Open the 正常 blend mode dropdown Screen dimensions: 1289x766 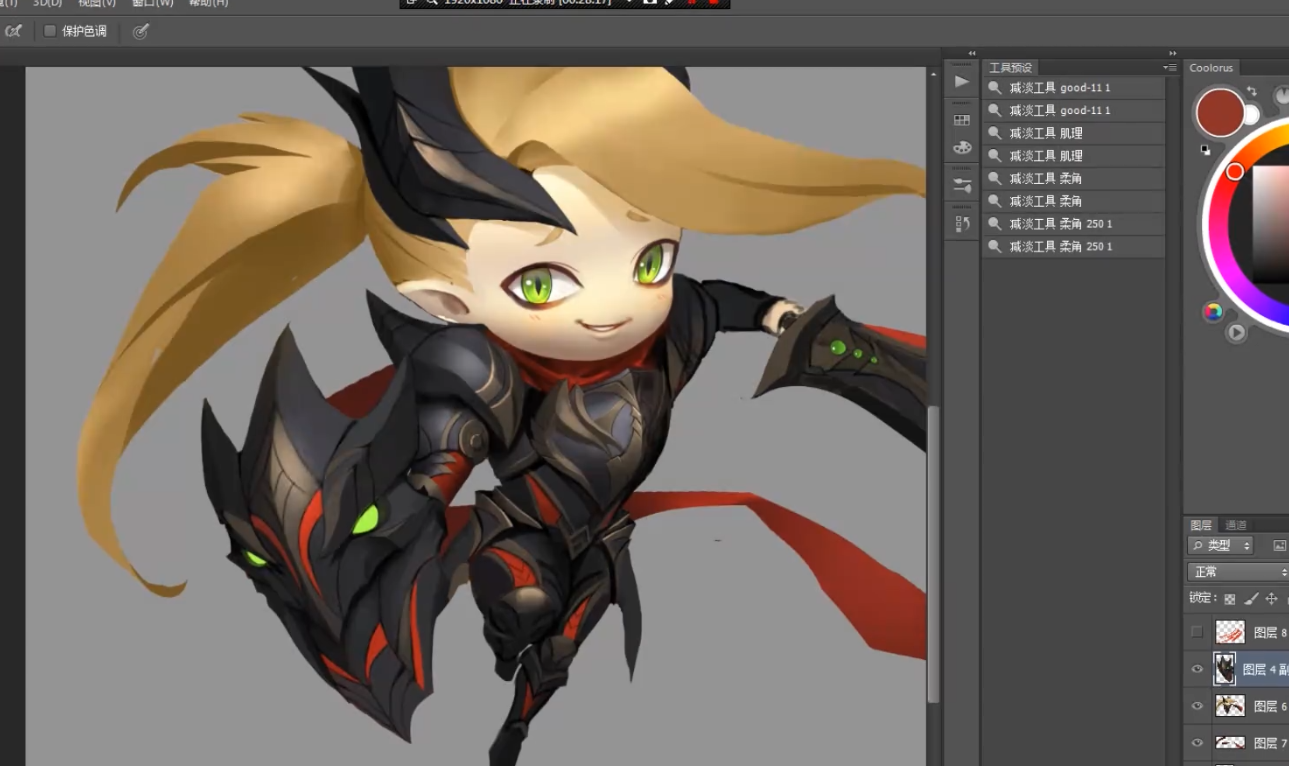(1238, 572)
